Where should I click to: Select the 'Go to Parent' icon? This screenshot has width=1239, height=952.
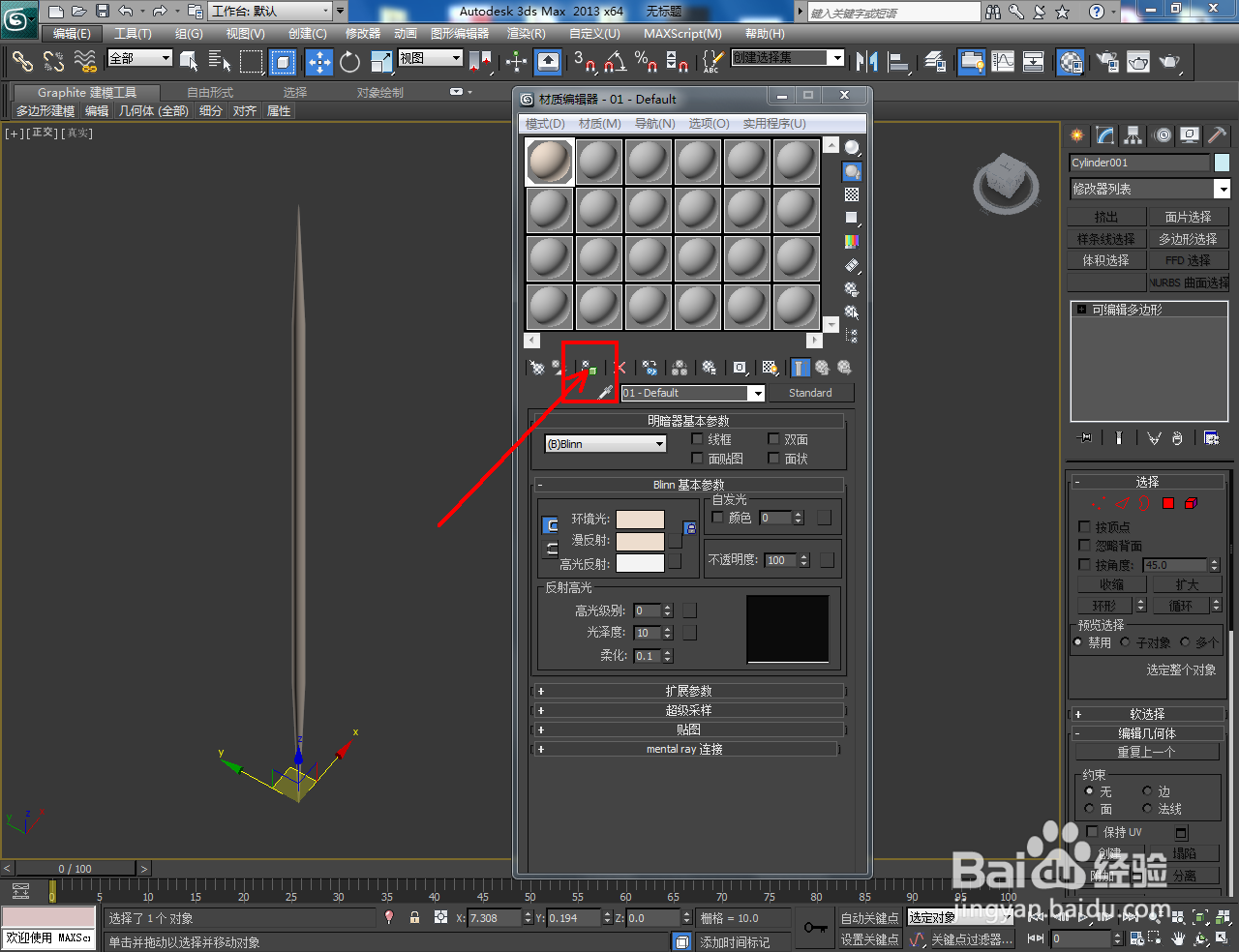(x=822, y=367)
